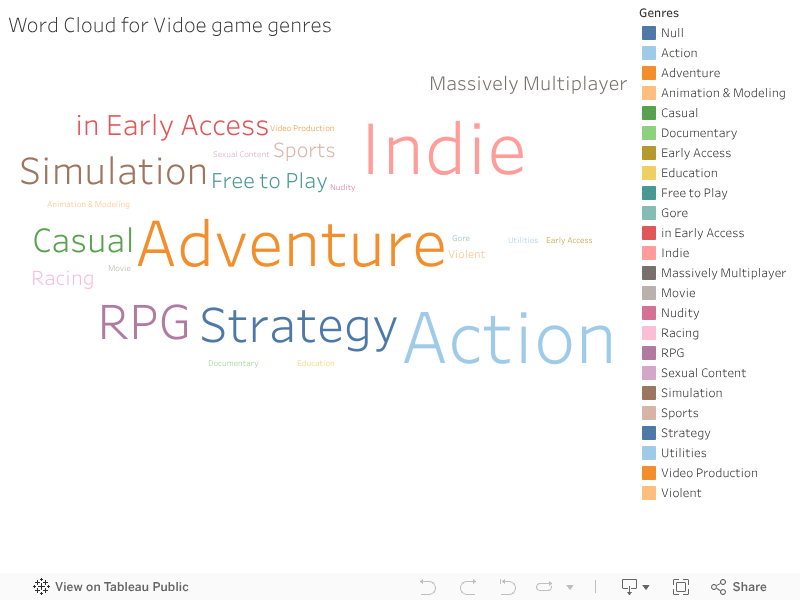Click the small 'Nudity' word in cloud
The image size is (800, 600).
[342, 187]
